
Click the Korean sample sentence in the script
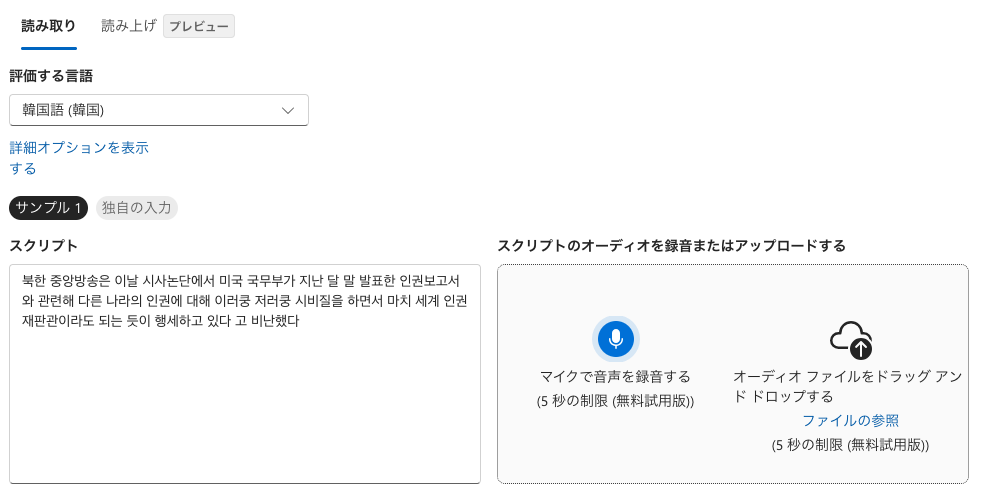click(244, 301)
